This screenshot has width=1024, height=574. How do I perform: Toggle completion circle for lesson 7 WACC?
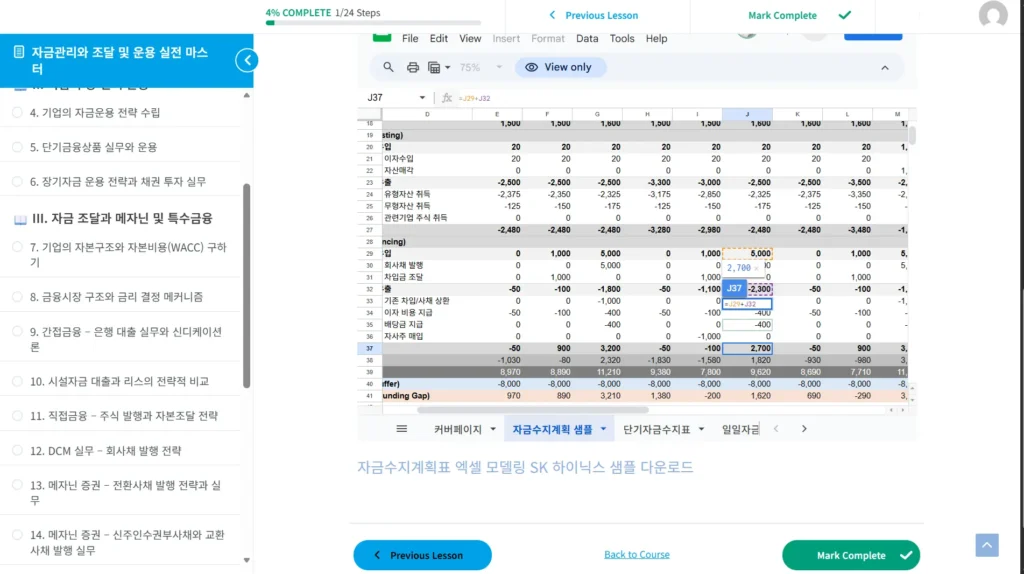point(17,247)
